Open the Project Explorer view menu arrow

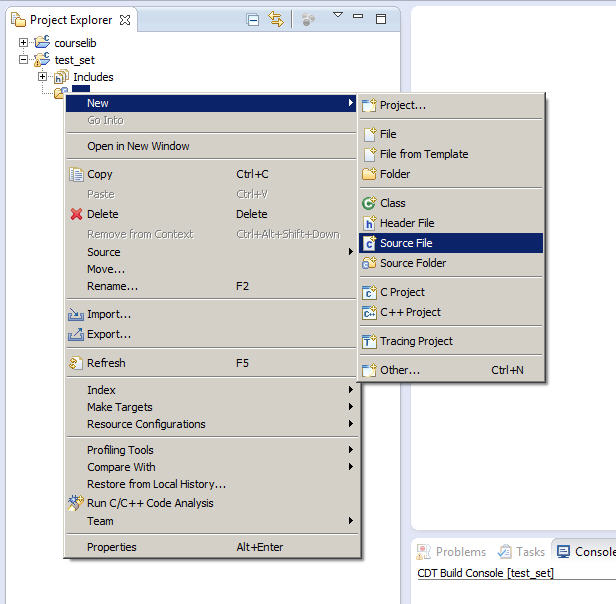coord(337,16)
